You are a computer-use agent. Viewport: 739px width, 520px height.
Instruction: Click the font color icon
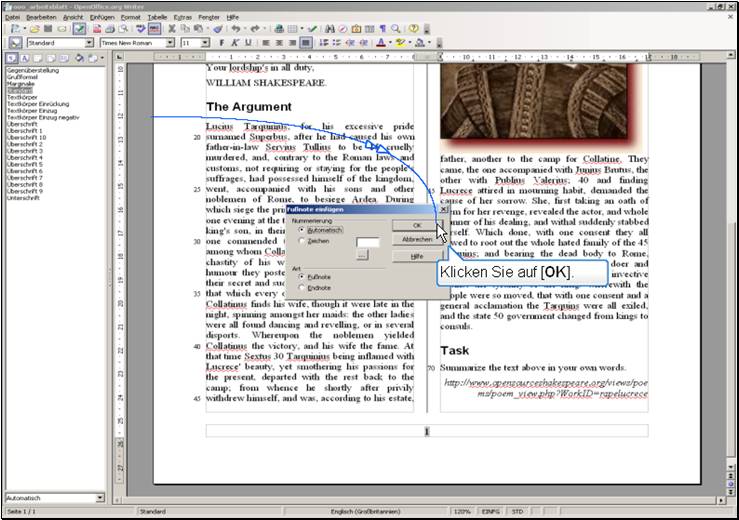pyautogui.click(x=381, y=44)
